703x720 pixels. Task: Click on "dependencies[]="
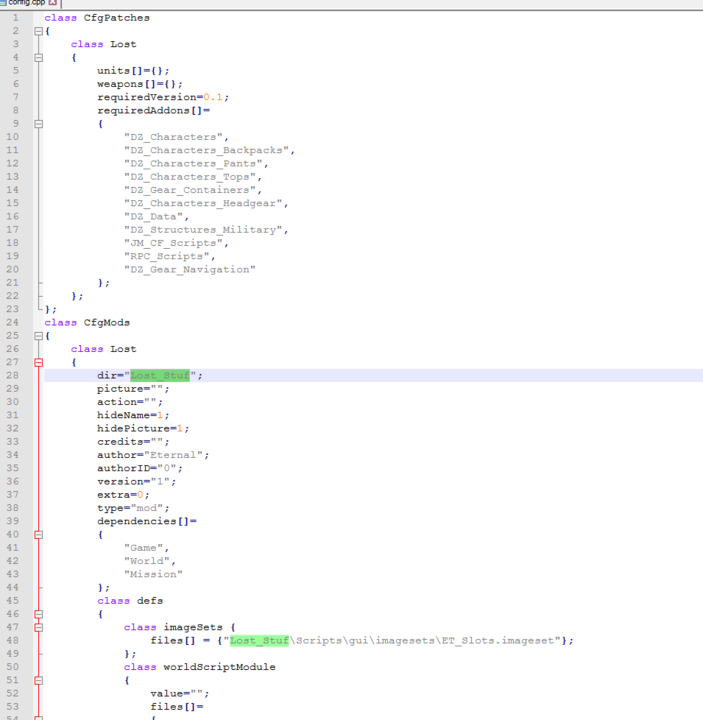coord(146,522)
